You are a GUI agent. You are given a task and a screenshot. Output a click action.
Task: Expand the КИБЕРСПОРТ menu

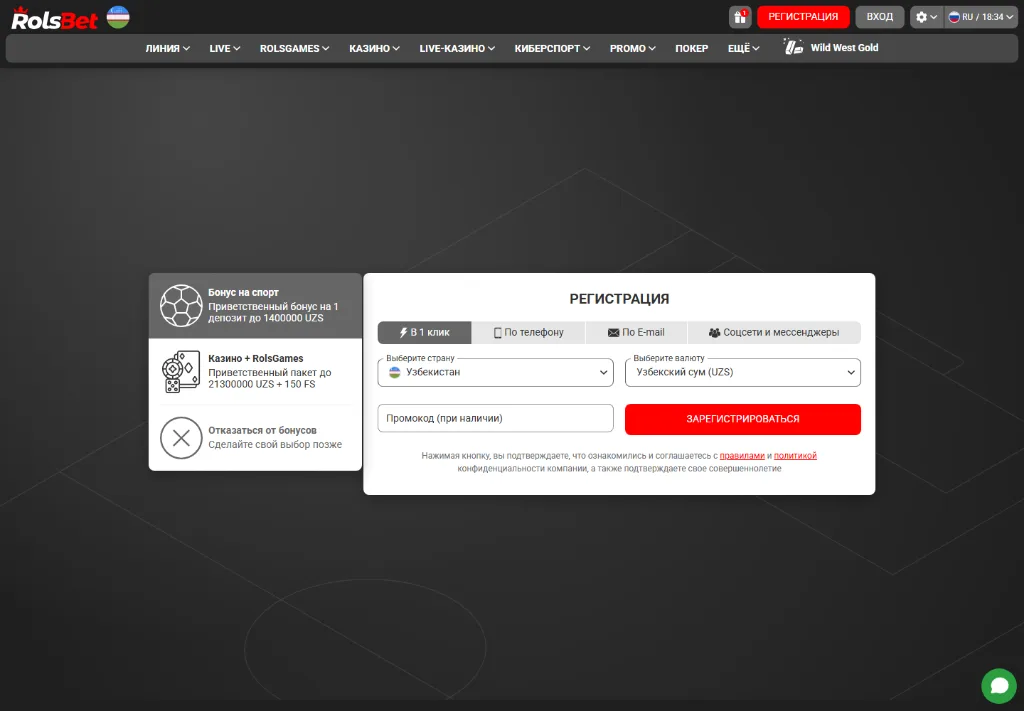pyautogui.click(x=552, y=48)
